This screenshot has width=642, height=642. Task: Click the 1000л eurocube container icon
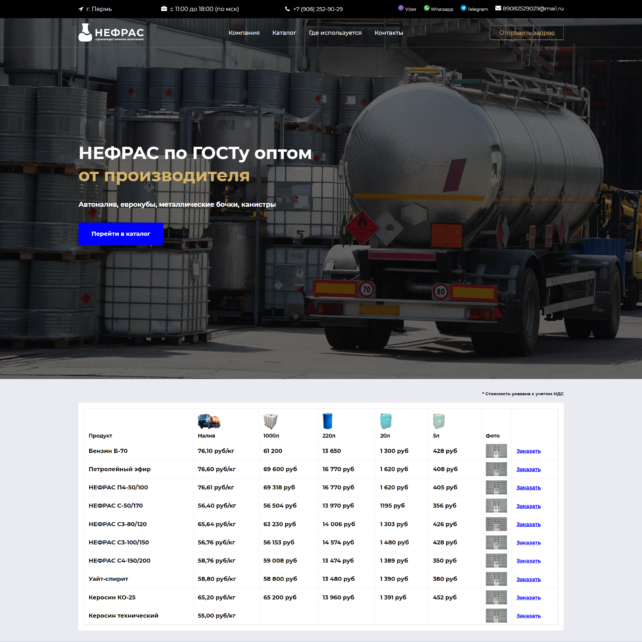(x=271, y=421)
